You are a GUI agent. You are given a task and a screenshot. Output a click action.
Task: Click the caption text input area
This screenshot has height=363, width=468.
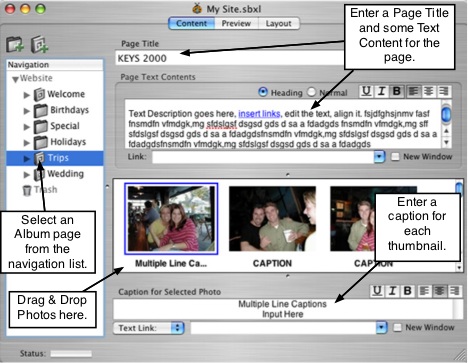click(x=283, y=309)
